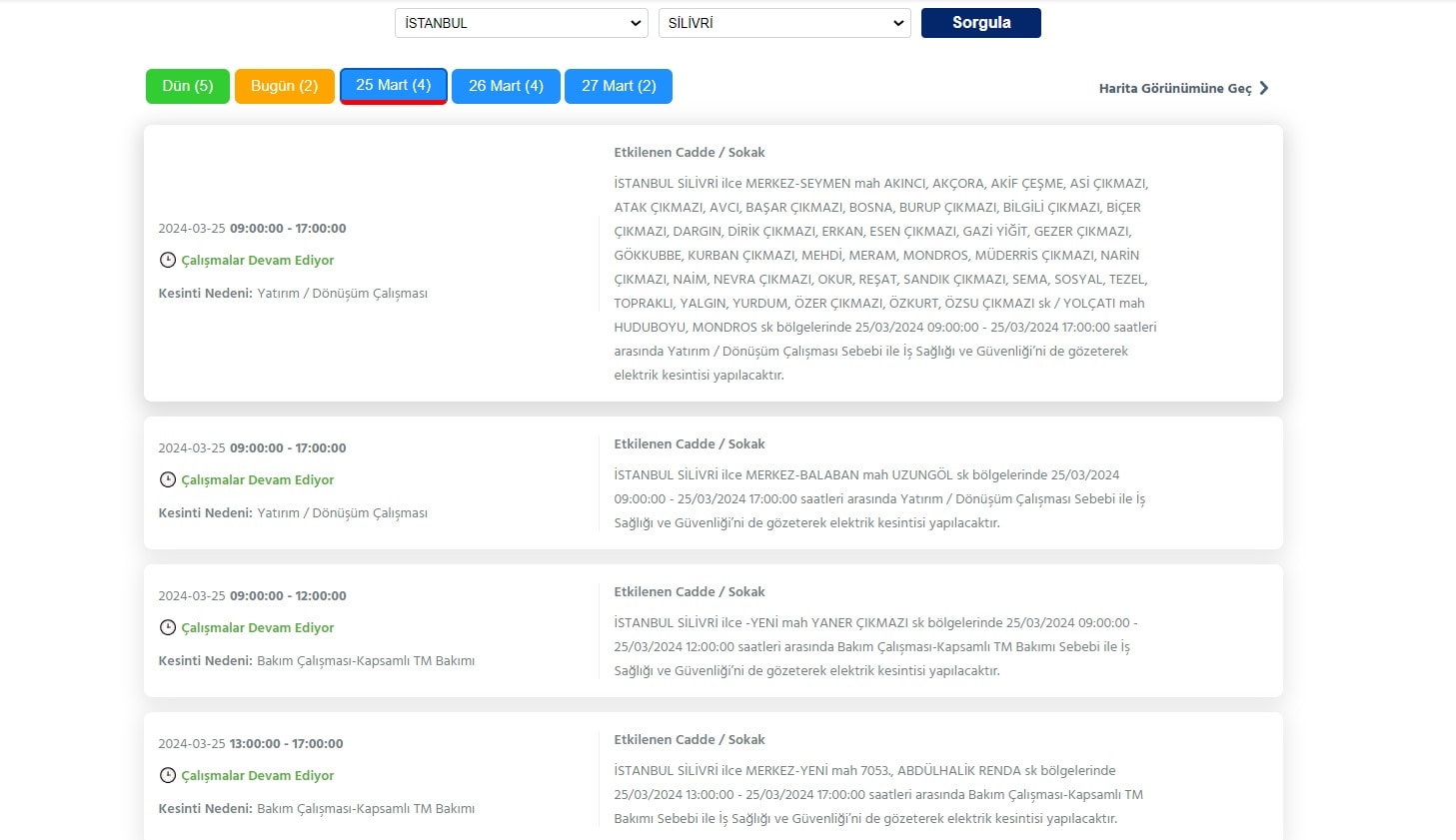Click the clock icon in the UZUNGÖL outage card
The height and width of the screenshot is (840, 1456).
167,479
